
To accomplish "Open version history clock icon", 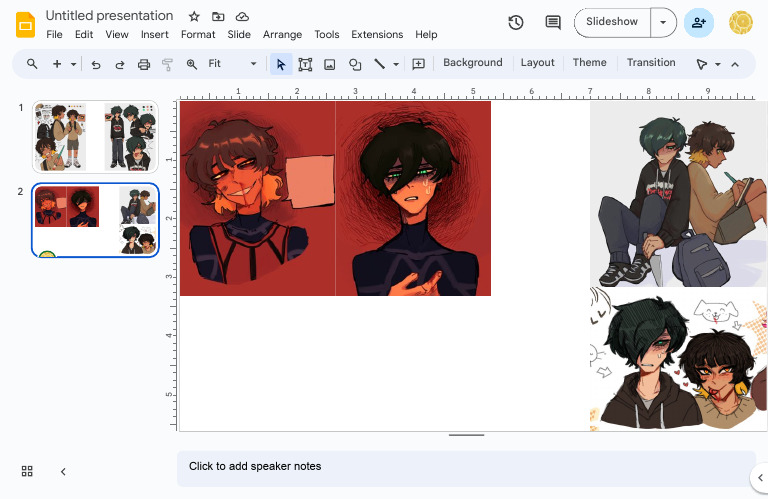I will (x=516, y=23).
